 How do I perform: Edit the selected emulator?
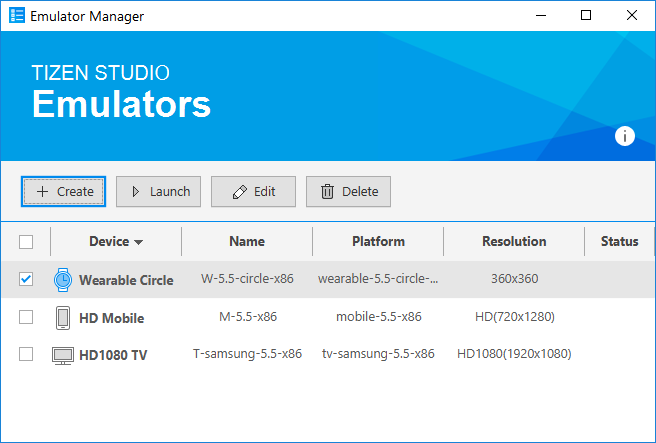[x=253, y=191]
